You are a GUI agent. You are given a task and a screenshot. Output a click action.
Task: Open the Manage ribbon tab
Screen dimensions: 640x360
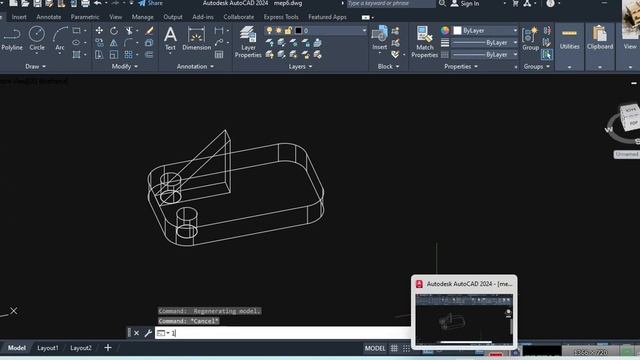tap(142, 17)
